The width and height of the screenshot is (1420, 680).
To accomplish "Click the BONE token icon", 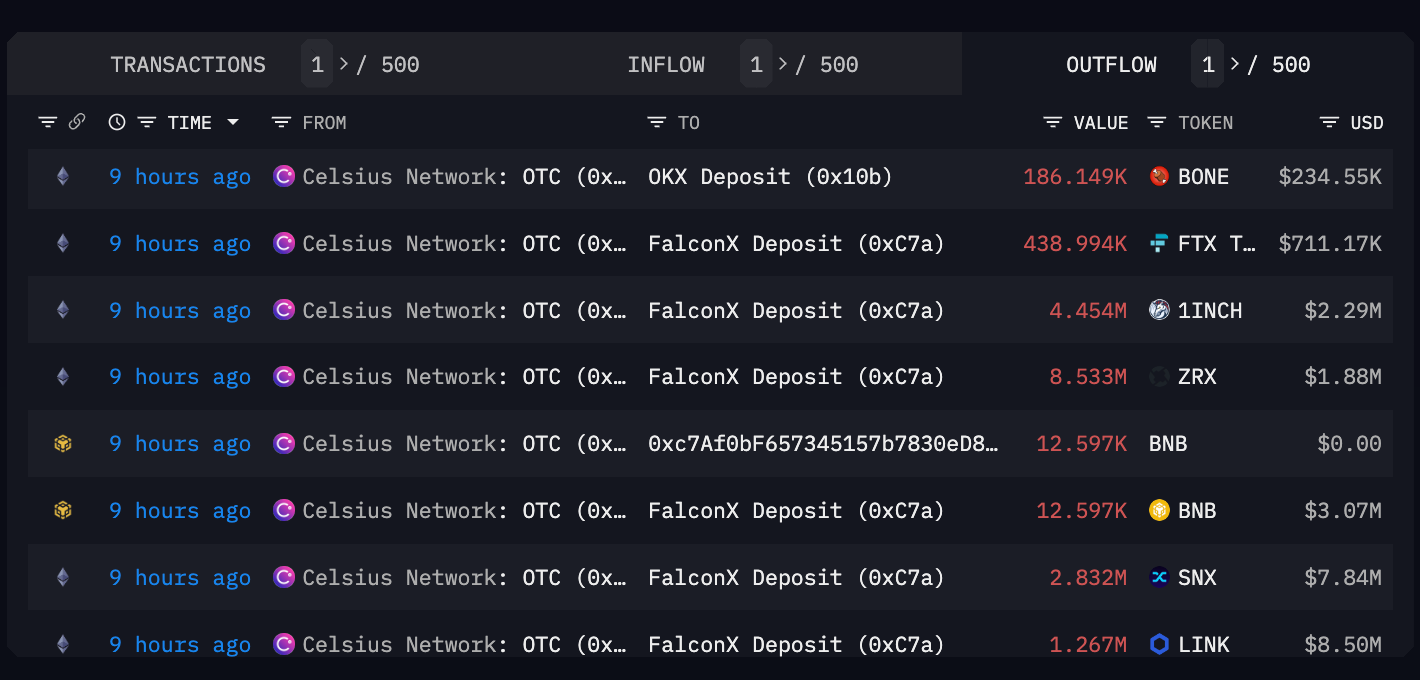I will [x=1159, y=177].
